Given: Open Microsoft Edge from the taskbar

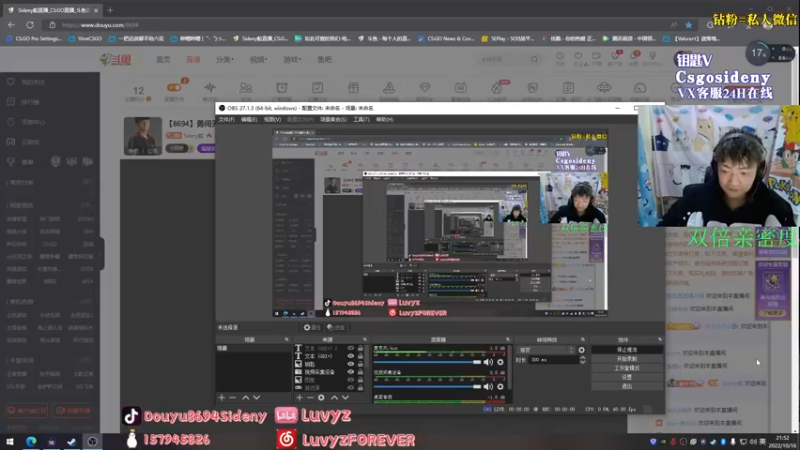Looking at the screenshot, I should [x=31, y=442].
